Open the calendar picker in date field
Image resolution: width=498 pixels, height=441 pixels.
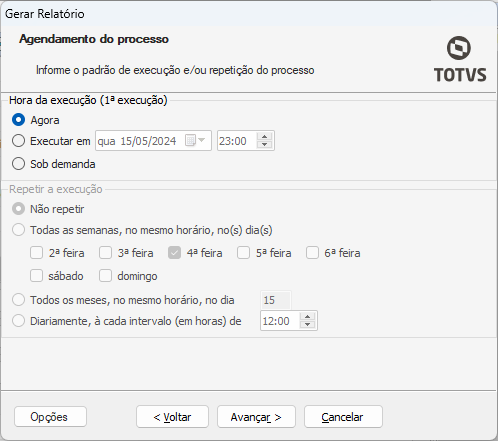pyautogui.click(x=195, y=141)
